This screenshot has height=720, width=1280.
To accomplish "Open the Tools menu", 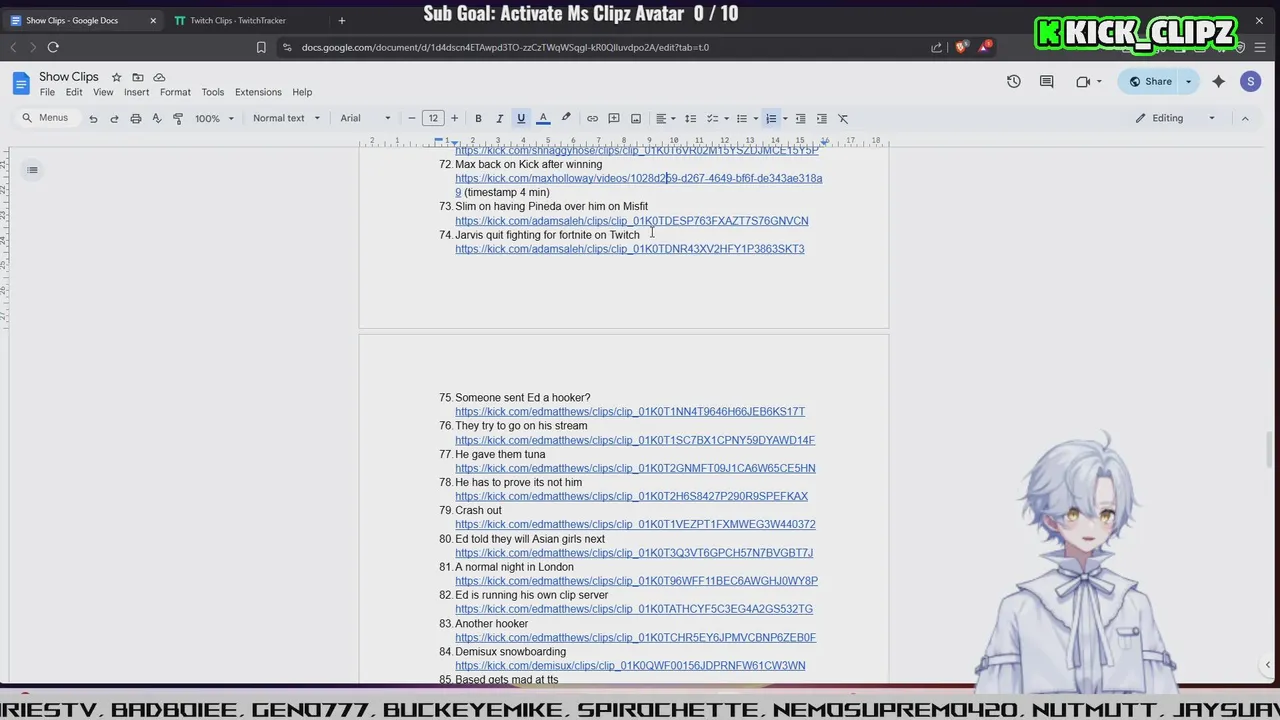I will (x=213, y=92).
